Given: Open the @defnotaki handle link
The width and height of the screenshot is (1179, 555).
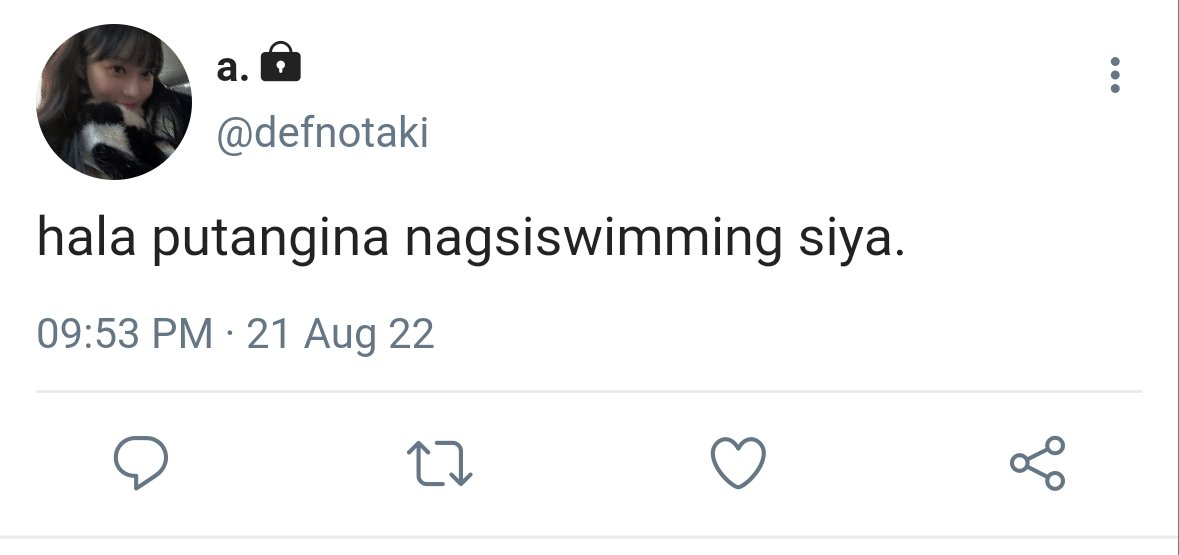Looking at the screenshot, I should tap(323, 134).
